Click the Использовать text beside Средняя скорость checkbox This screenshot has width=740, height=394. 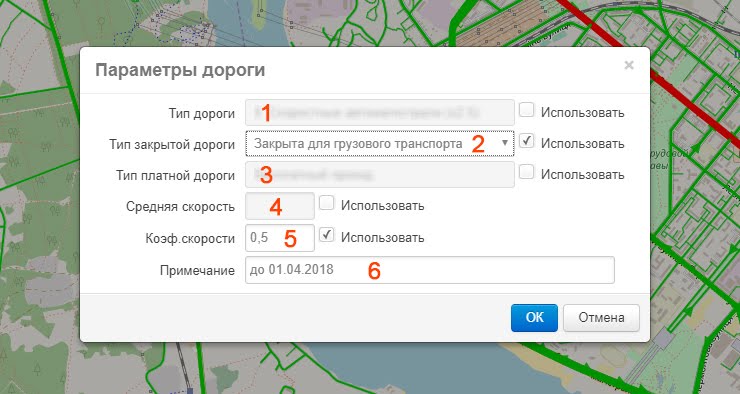pos(383,206)
